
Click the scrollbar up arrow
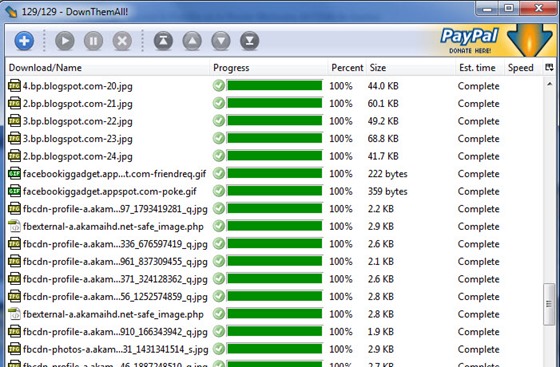(549, 84)
